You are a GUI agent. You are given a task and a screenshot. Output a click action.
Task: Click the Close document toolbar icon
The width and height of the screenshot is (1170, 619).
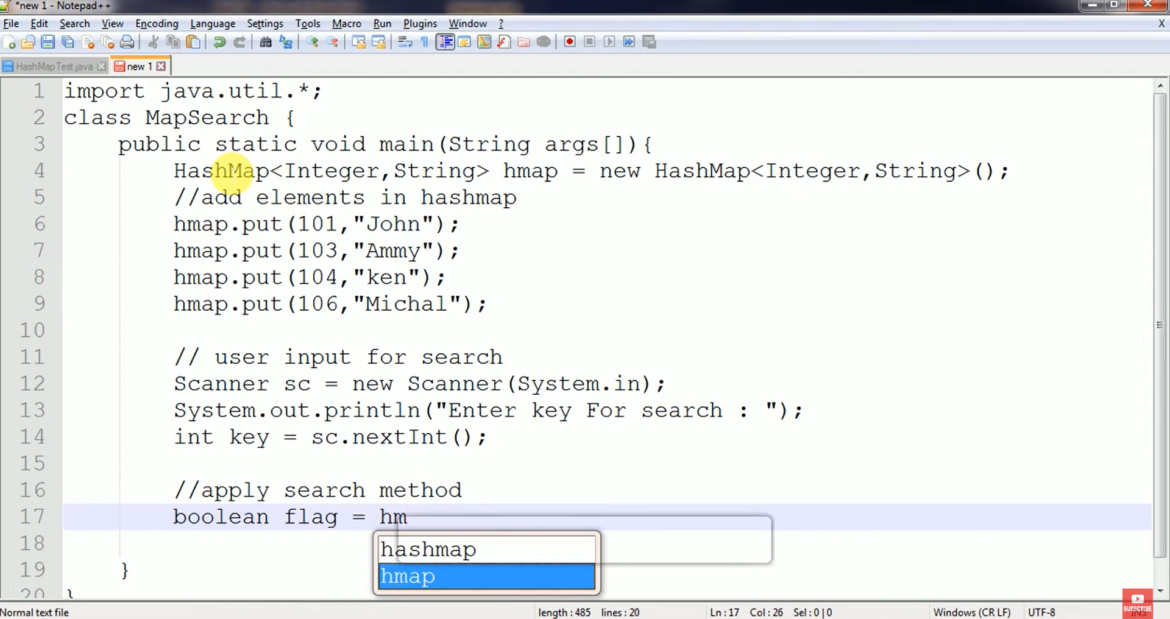click(88, 42)
